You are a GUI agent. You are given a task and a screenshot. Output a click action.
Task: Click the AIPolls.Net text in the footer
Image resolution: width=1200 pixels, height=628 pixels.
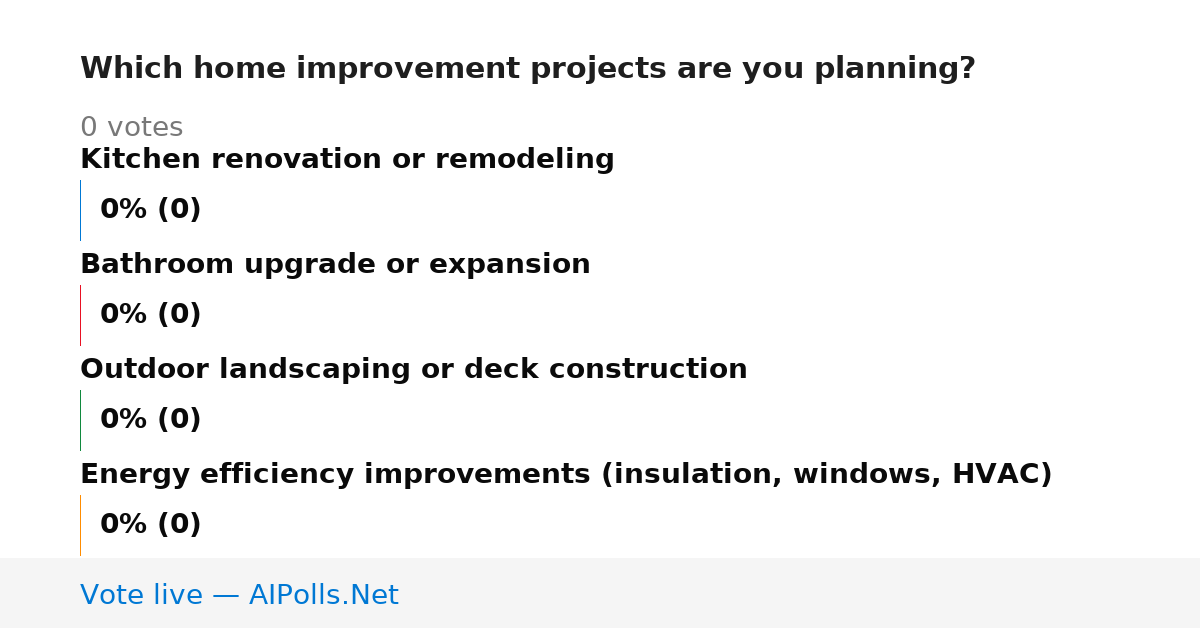324,595
